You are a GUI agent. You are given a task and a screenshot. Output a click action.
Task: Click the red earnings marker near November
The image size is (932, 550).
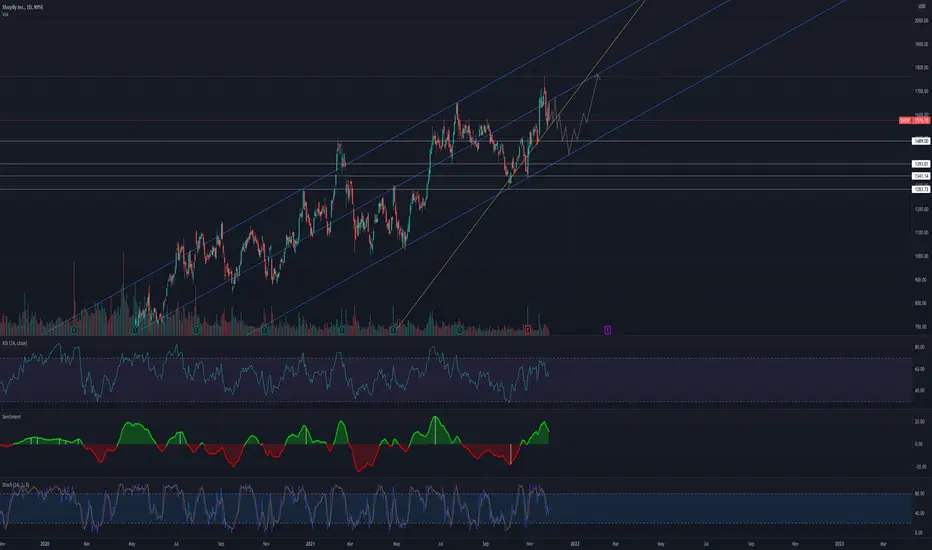528,329
